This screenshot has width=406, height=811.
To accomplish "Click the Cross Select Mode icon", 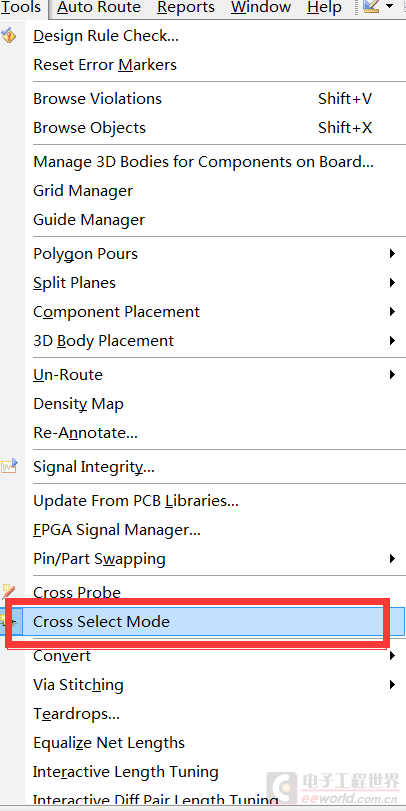I will [9, 621].
